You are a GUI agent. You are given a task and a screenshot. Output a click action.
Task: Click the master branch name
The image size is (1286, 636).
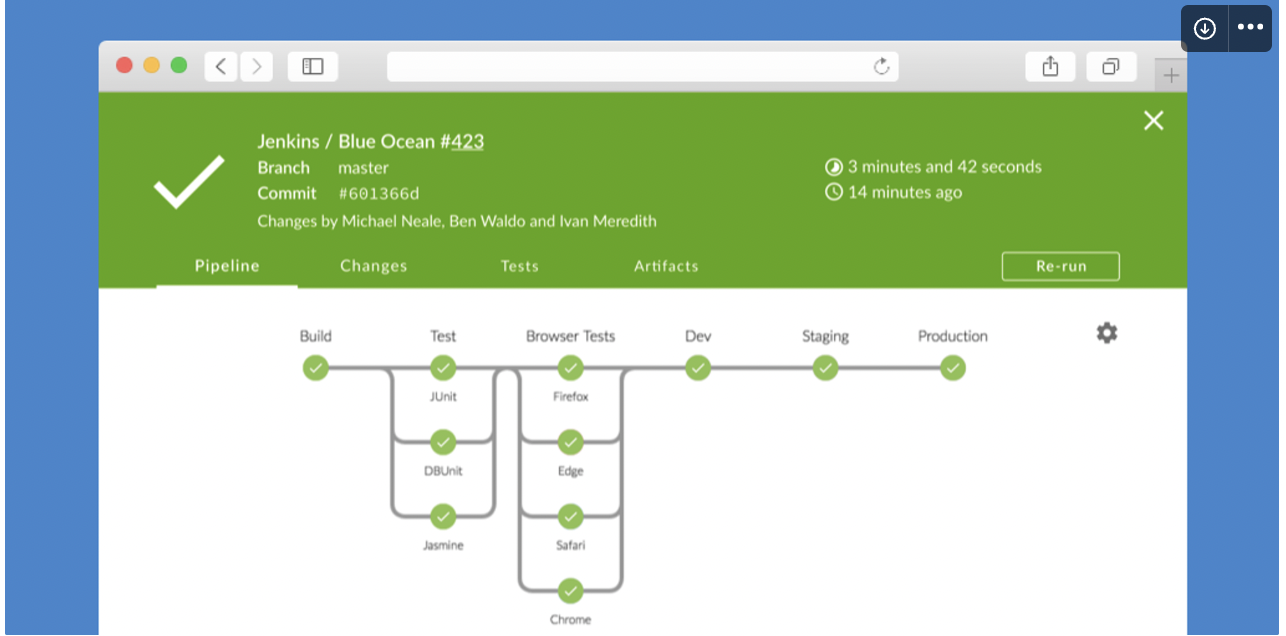pos(363,168)
